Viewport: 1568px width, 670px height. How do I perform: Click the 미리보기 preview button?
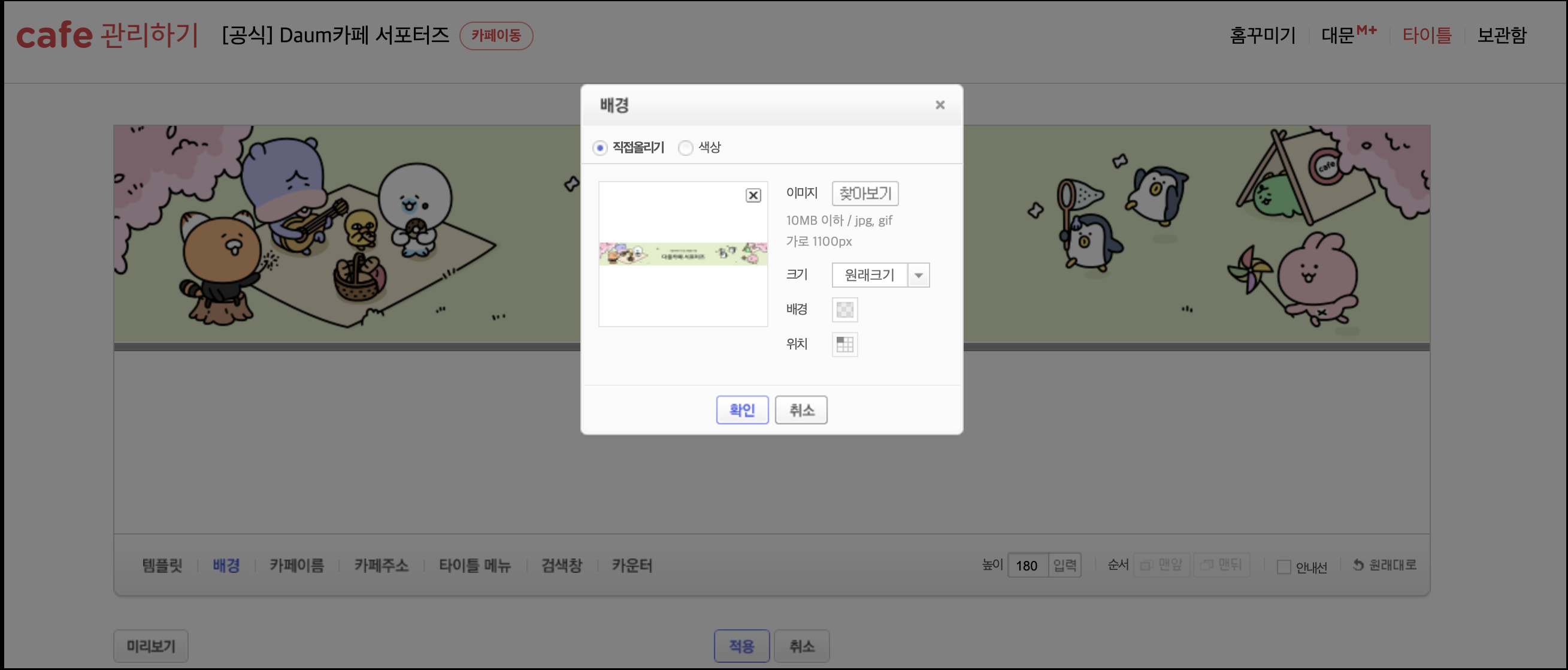[151, 646]
